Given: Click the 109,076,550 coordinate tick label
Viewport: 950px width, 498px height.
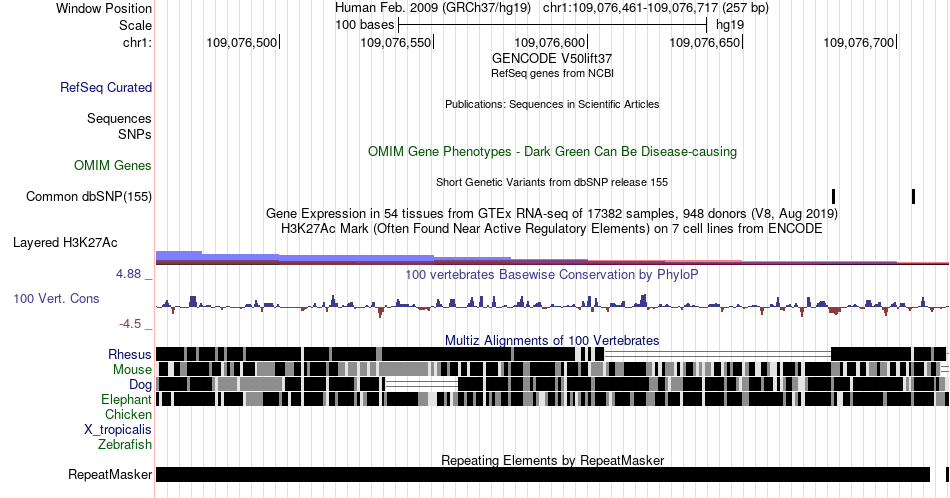Looking at the screenshot, I should pyautogui.click(x=396, y=42).
